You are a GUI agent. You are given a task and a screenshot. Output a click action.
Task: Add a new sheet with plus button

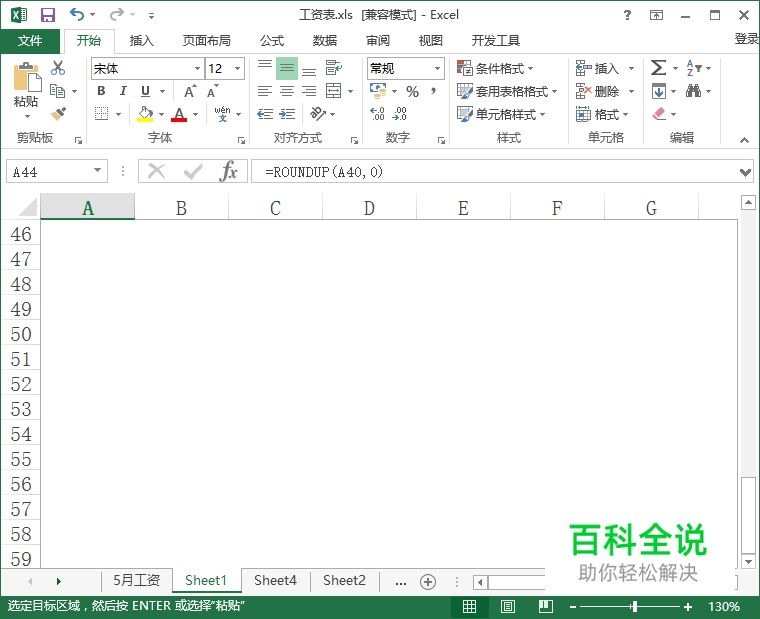[428, 582]
